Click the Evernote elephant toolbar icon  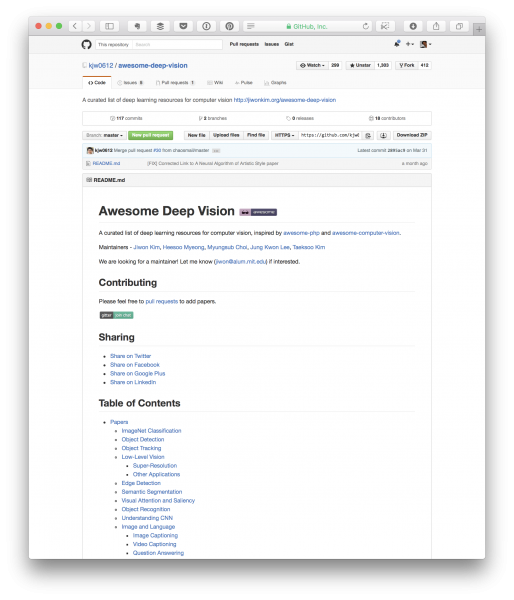coord(137,26)
